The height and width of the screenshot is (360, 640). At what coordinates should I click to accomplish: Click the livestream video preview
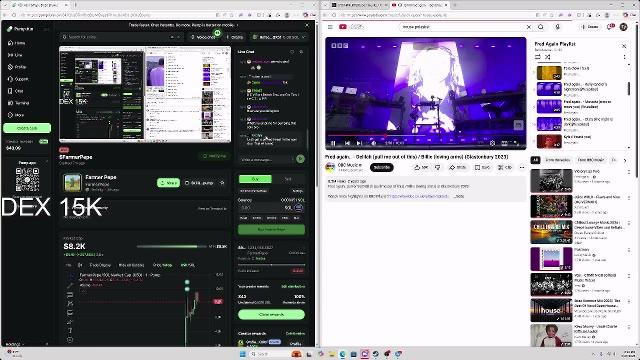(x=145, y=94)
